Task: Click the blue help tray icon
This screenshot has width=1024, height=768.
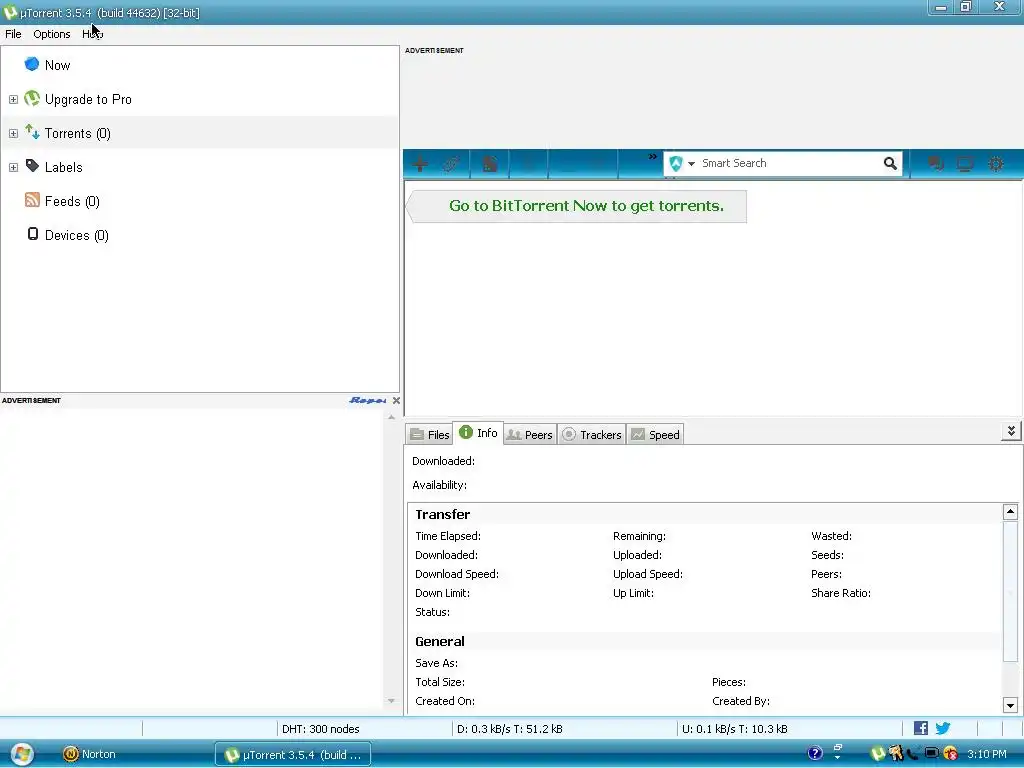Action: 814,754
